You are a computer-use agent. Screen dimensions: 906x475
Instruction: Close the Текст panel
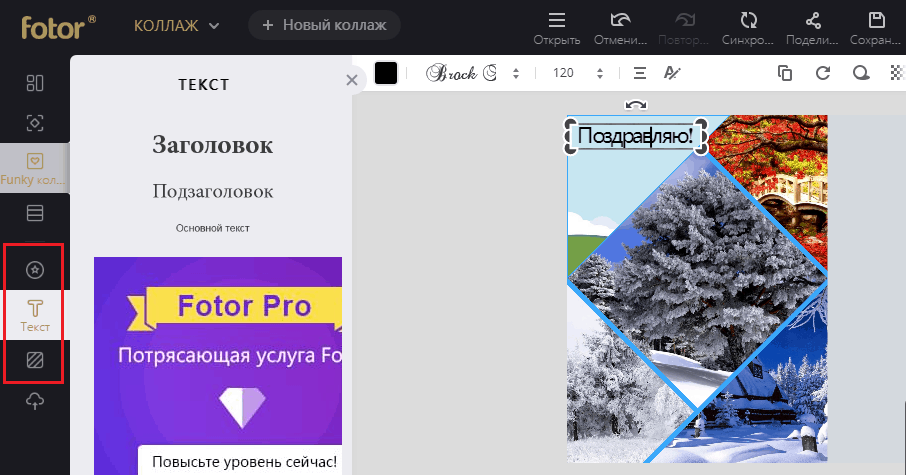(x=351, y=81)
